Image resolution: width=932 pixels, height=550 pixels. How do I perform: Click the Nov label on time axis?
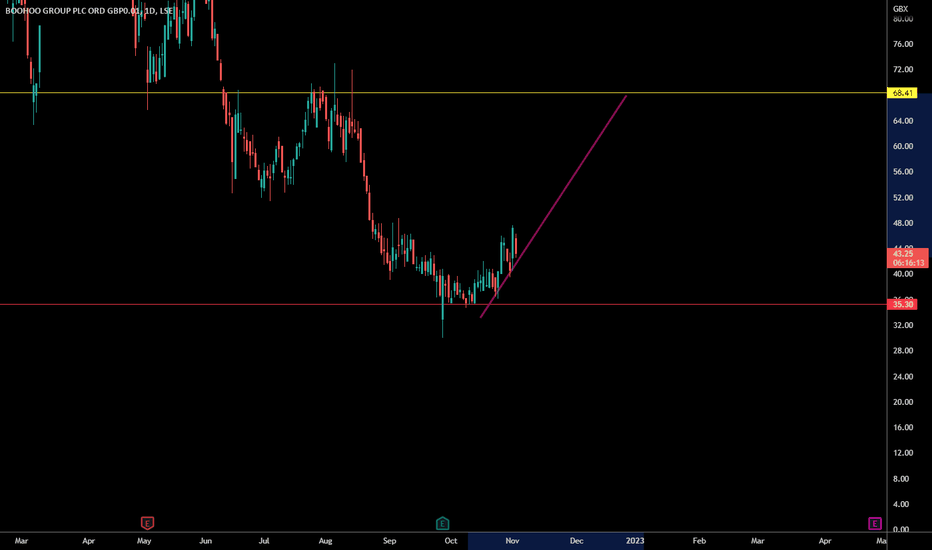tap(512, 541)
